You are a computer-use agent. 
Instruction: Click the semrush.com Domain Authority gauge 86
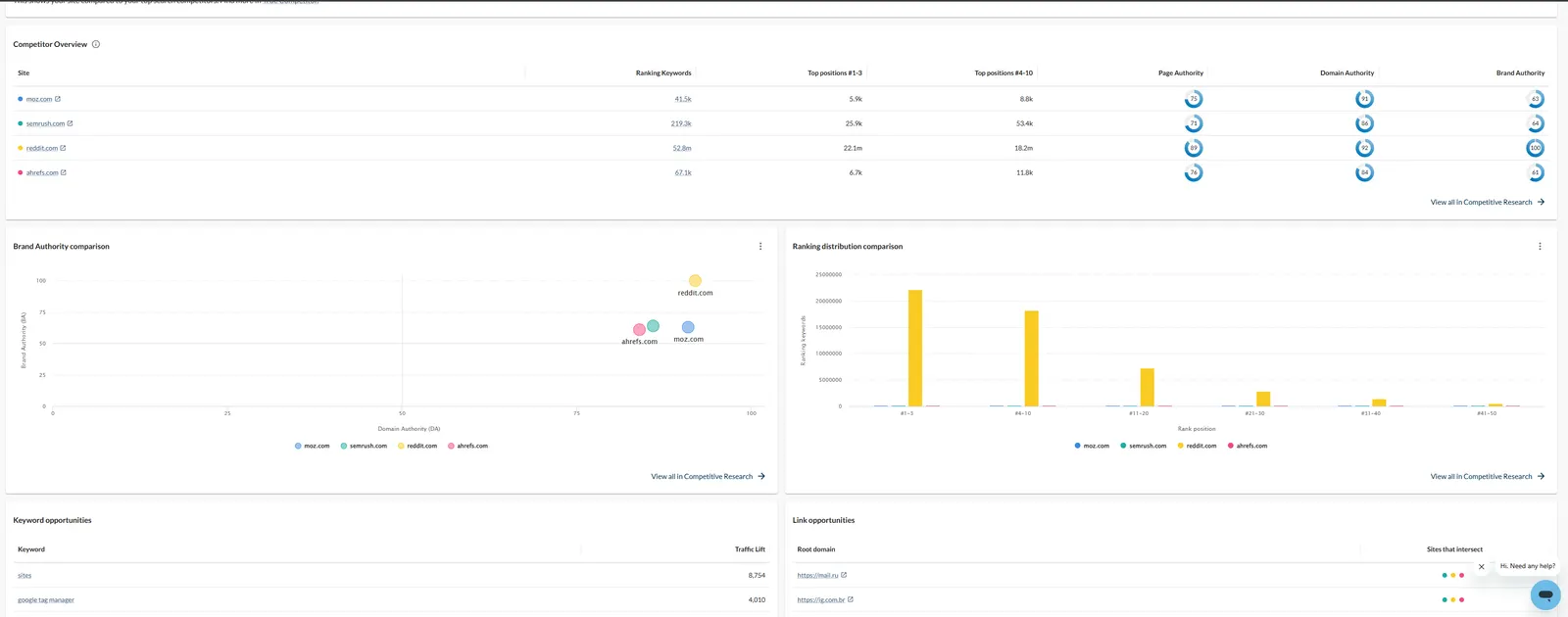pyautogui.click(x=1364, y=123)
